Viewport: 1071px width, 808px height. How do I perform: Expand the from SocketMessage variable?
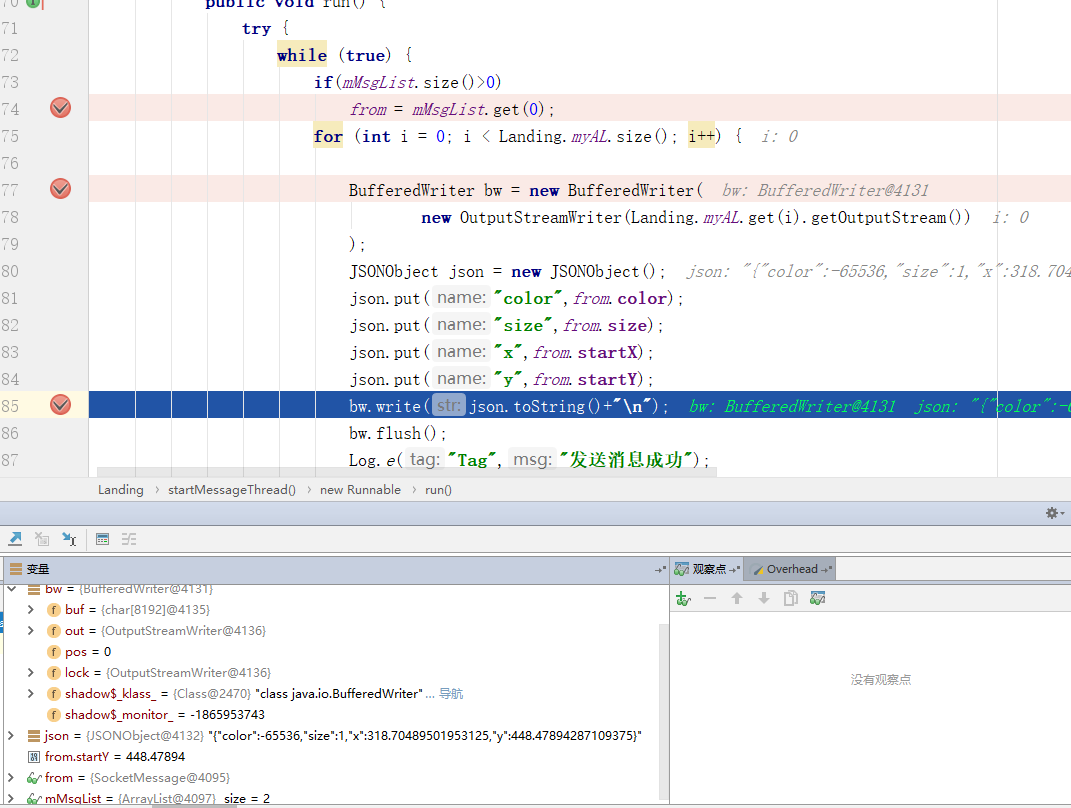point(11,777)
